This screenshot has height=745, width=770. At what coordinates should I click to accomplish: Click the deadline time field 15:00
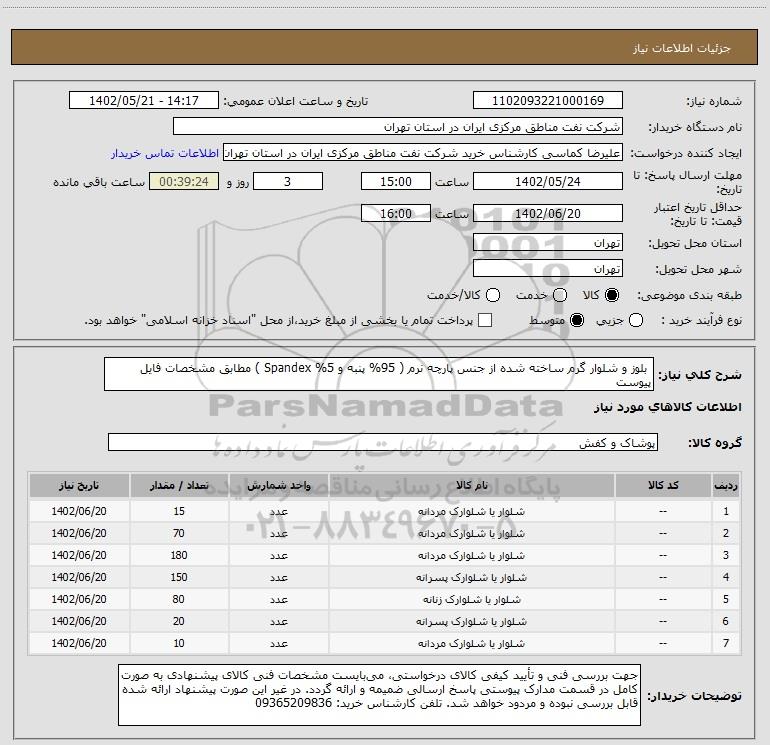pyautogui.click(x=396, y=182)
